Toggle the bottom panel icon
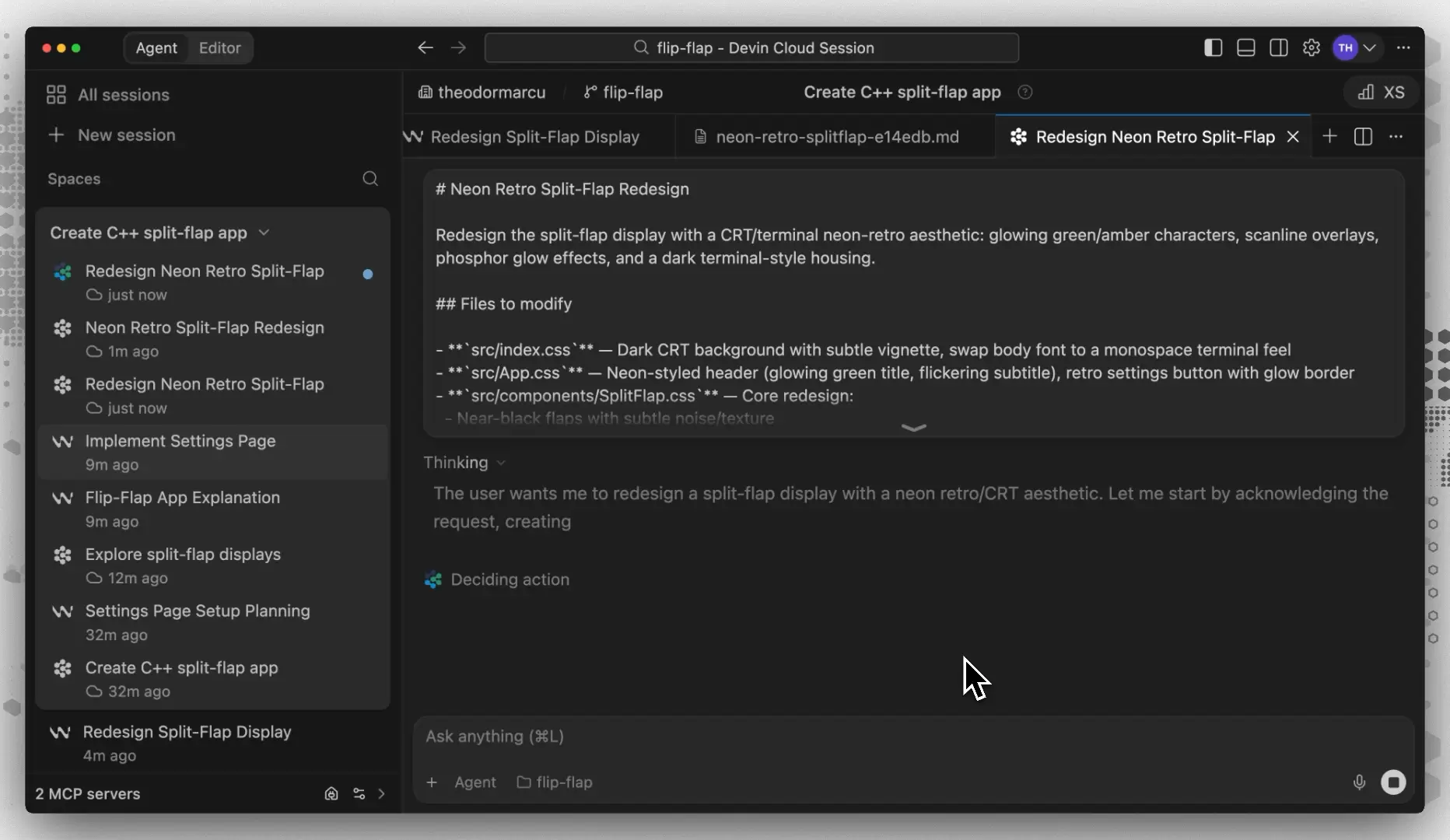 1245,47
